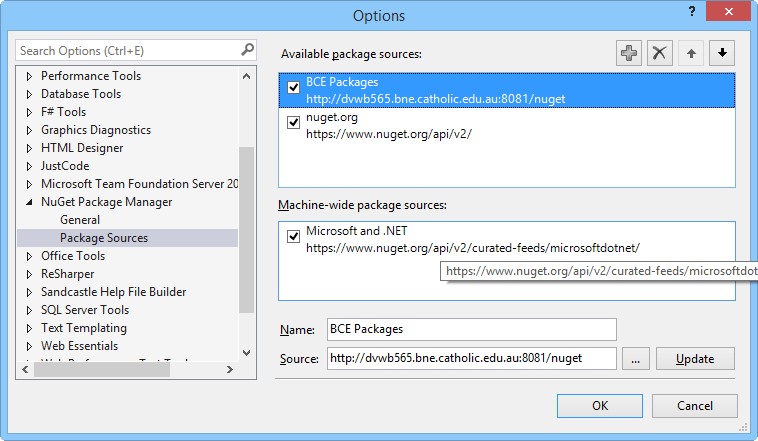Screen dimensions: 758x441
Task: Expand the SQL Server Tools node
Action: pyautogui.click(x=29, y=310)
